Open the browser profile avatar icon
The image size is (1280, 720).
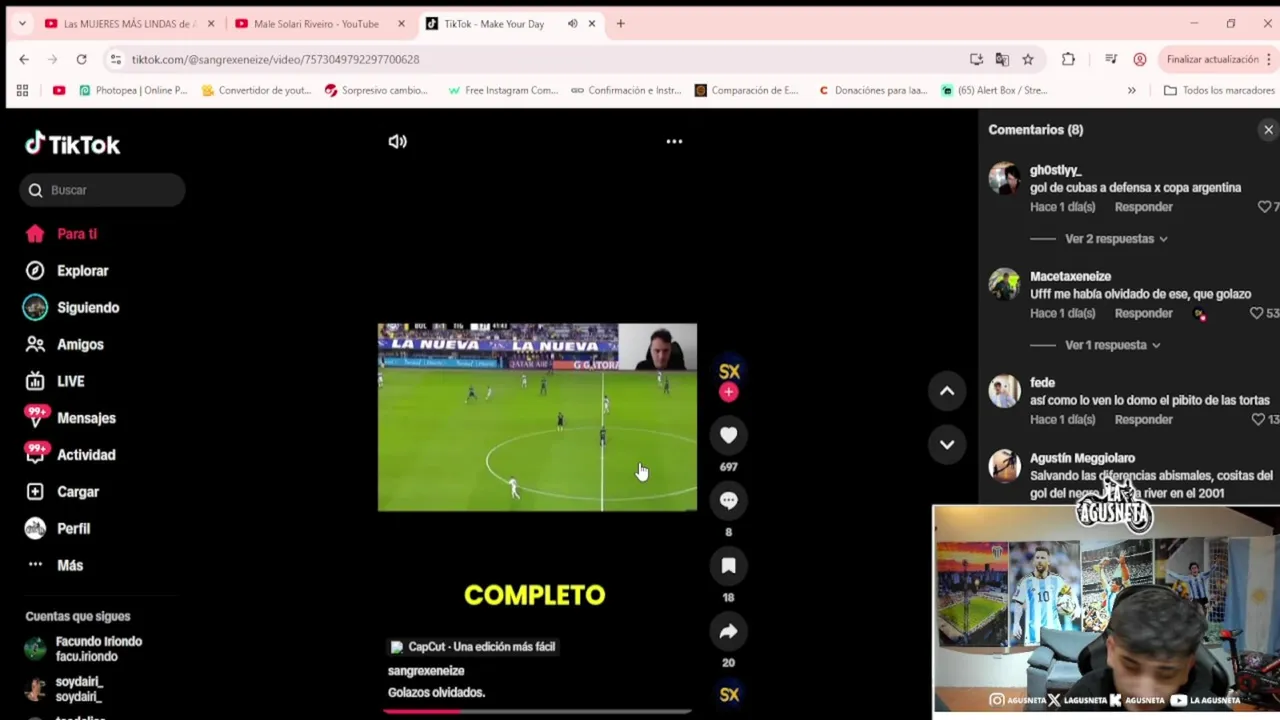1139,60
